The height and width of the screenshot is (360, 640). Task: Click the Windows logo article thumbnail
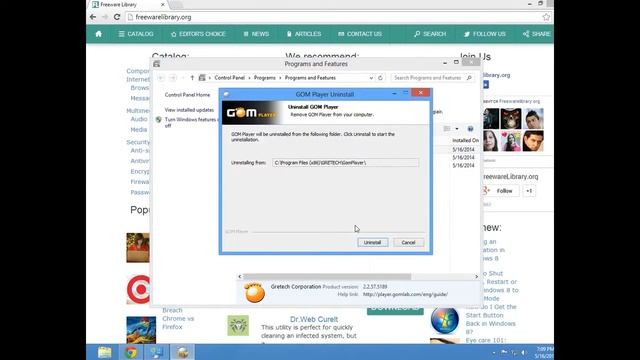(x=444, y=321)
